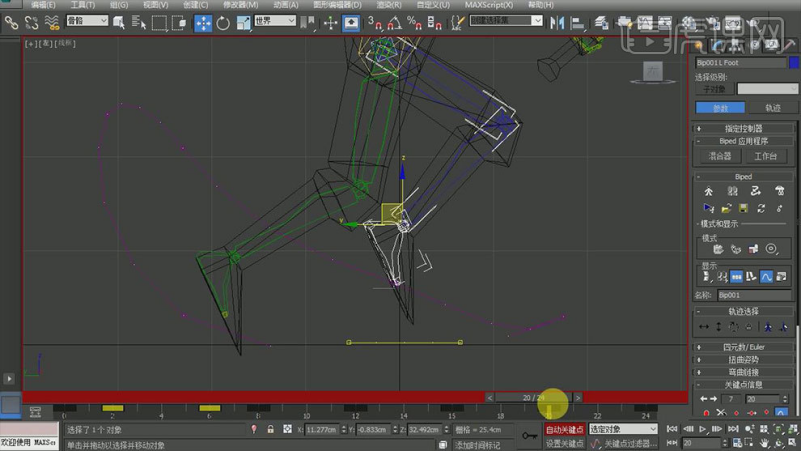Click the Play Animation button
The height and width of the screenshot is (451, 802).
(703, 430)
